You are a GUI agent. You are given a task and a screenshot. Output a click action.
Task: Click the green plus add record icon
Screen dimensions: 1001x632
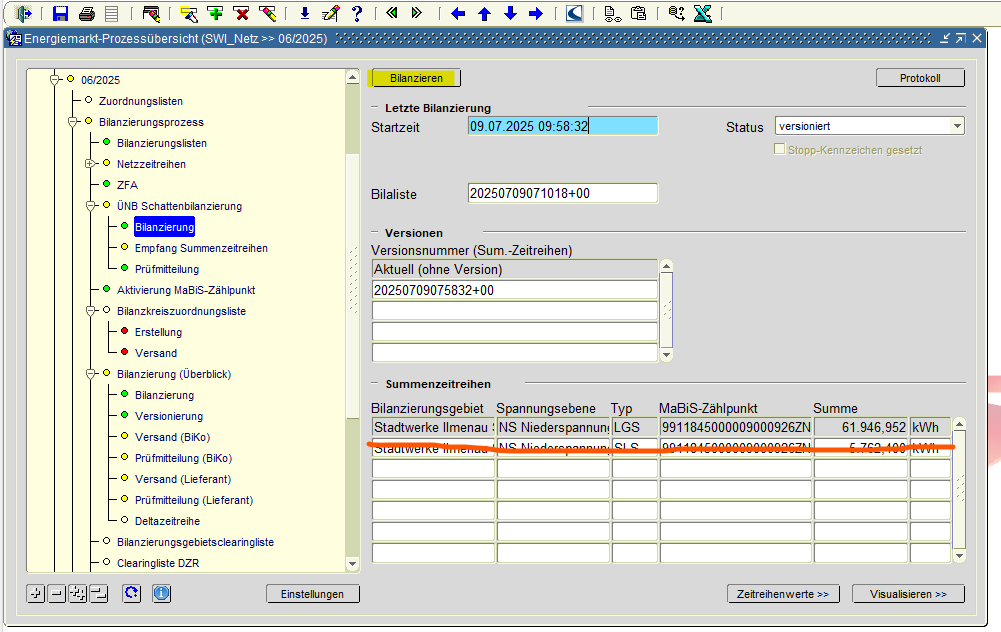click(x=214, y=13)
